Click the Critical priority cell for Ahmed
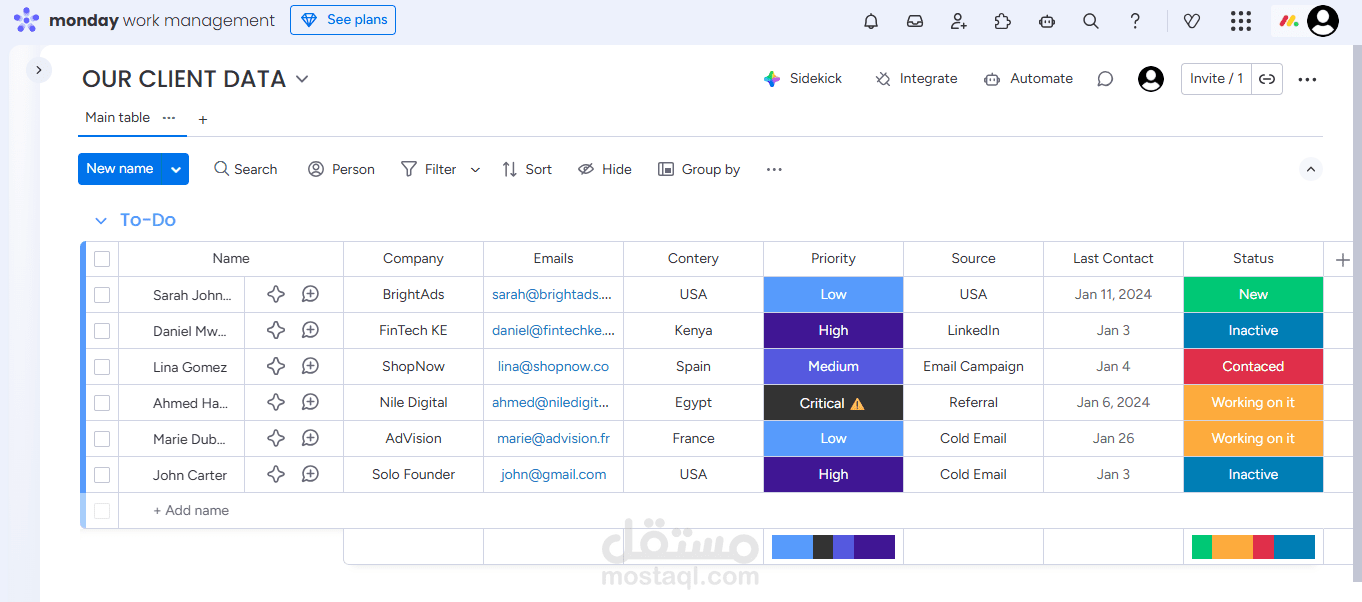 point(833,403)
